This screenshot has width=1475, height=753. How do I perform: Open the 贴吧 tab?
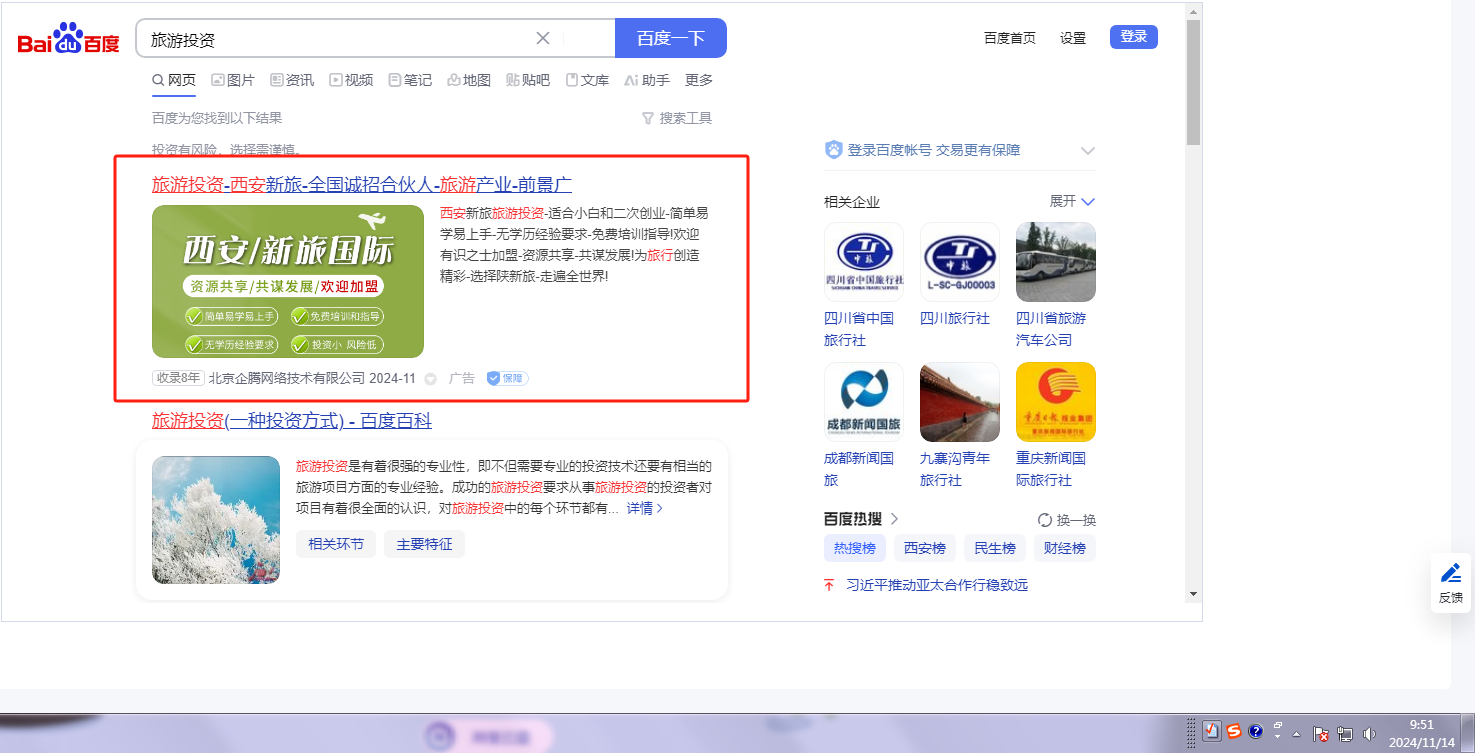click(528, 80)
